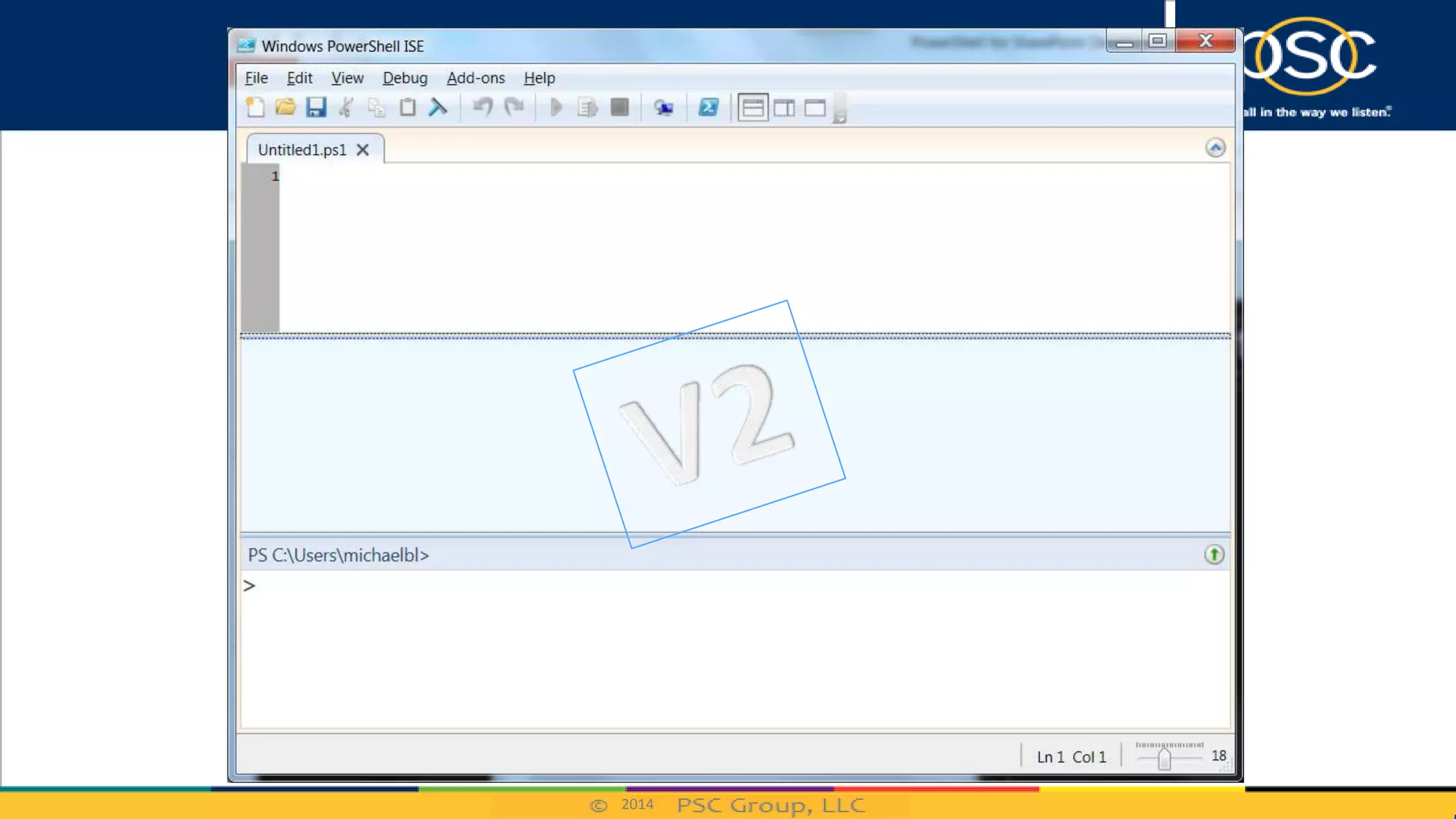The height and width of the screenshot is (819, 1456).
Task: Click the Undo arrow icon
Action: pos(483,107)
